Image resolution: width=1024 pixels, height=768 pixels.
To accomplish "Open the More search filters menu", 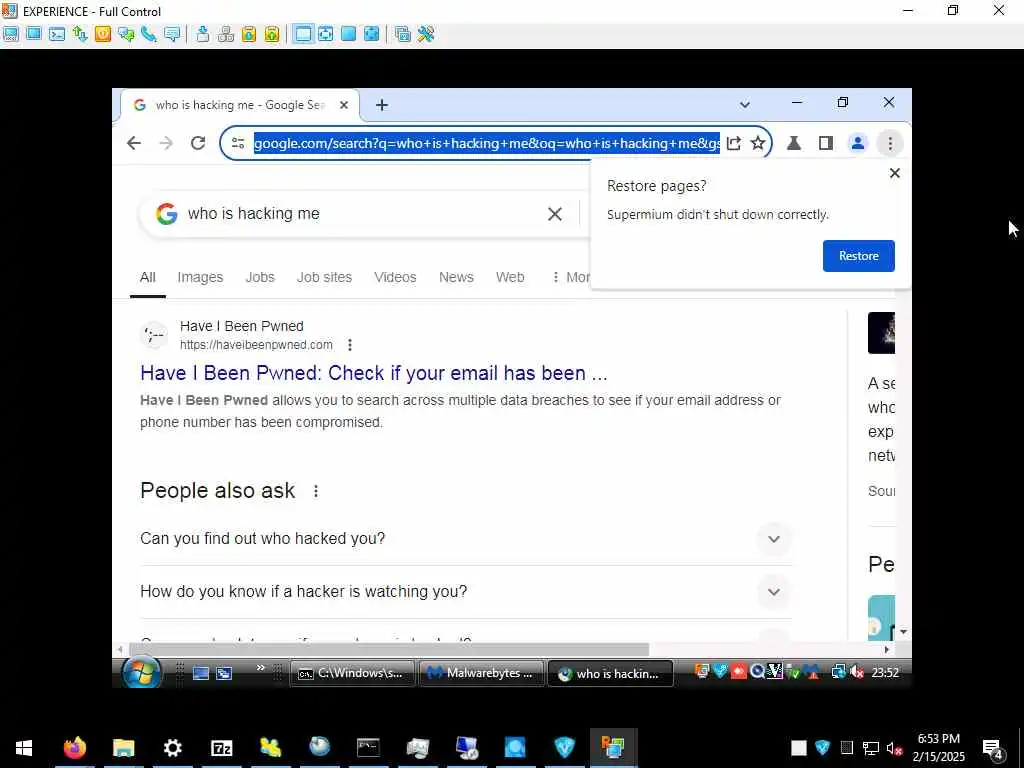I will click(x=569, y=277).
